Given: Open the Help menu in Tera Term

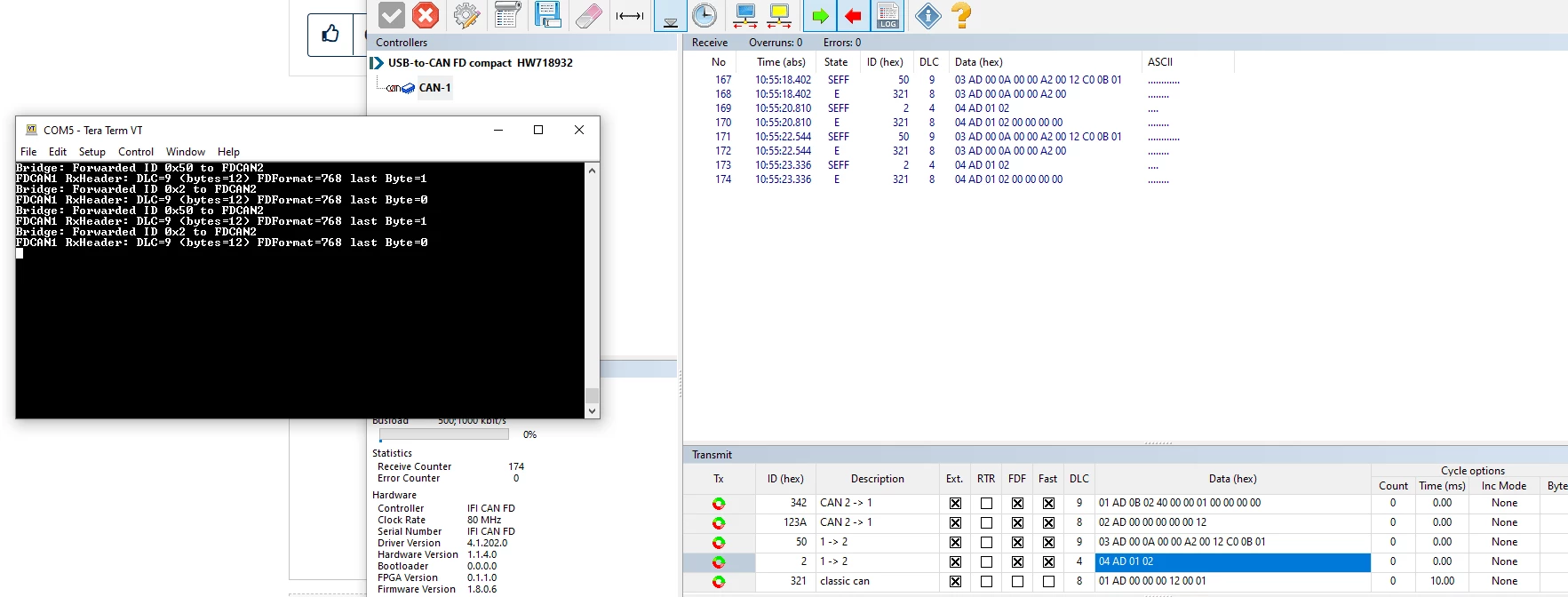Looking at the screenshot, I should click(228, 152).
